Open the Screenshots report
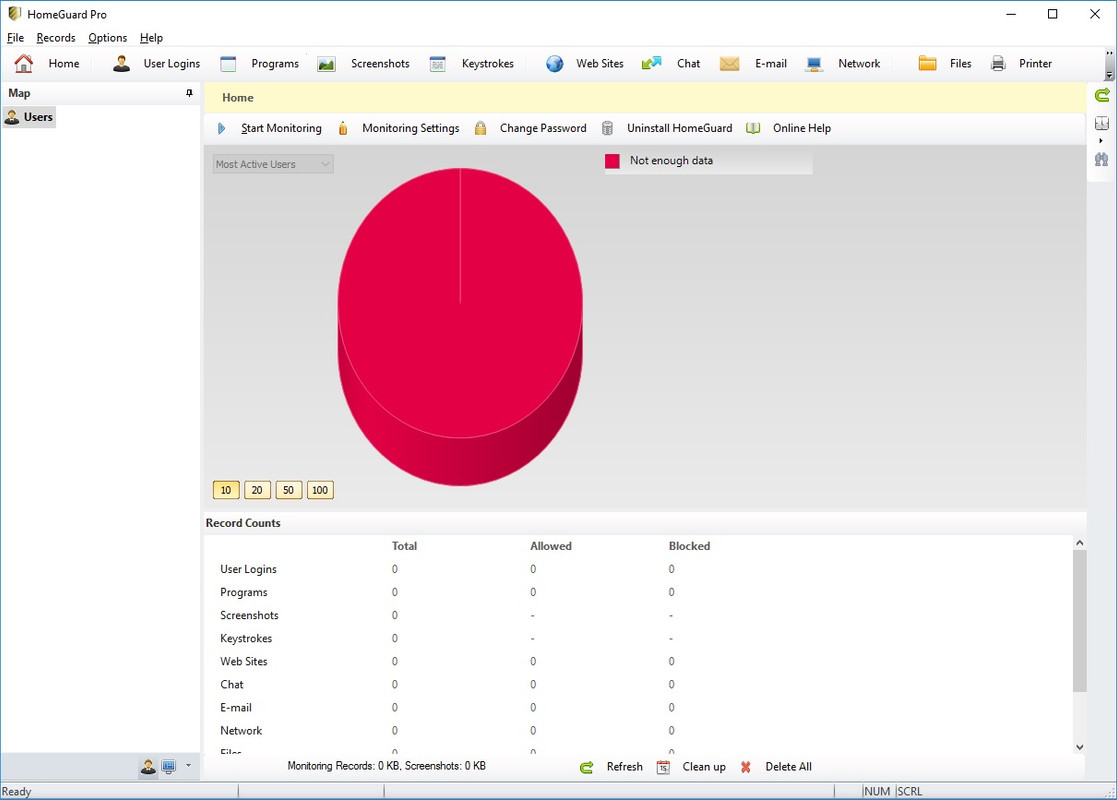The image size is (1117, 800). coord(363,63)
